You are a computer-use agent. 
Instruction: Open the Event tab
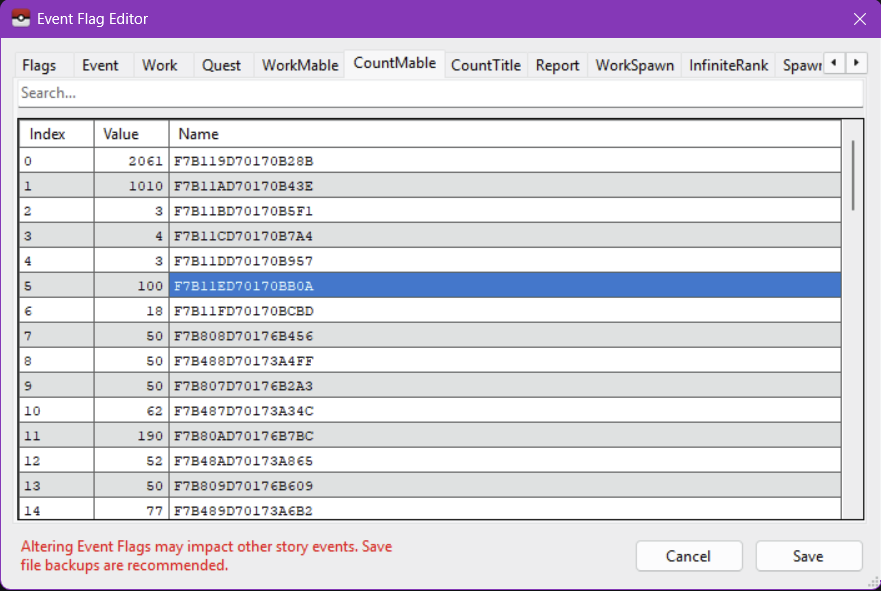click(x=100, y=65)
